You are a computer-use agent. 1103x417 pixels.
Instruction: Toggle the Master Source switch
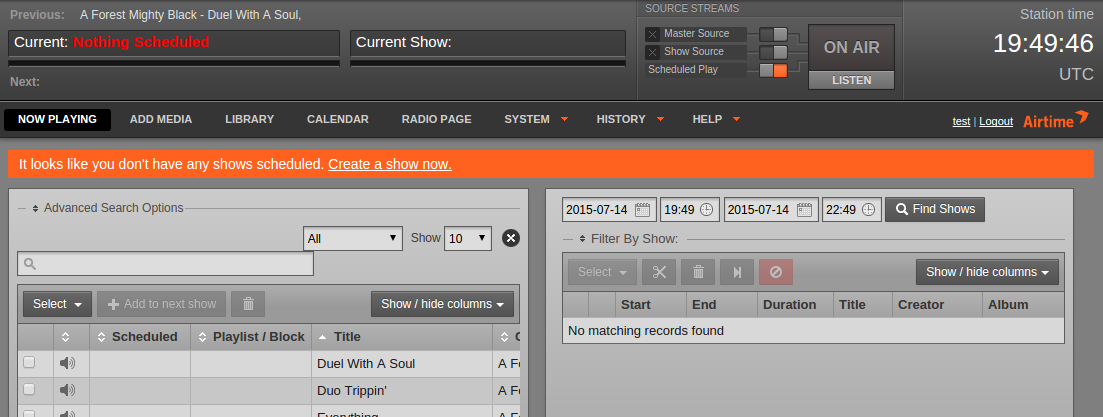click(x=773, y=34)
